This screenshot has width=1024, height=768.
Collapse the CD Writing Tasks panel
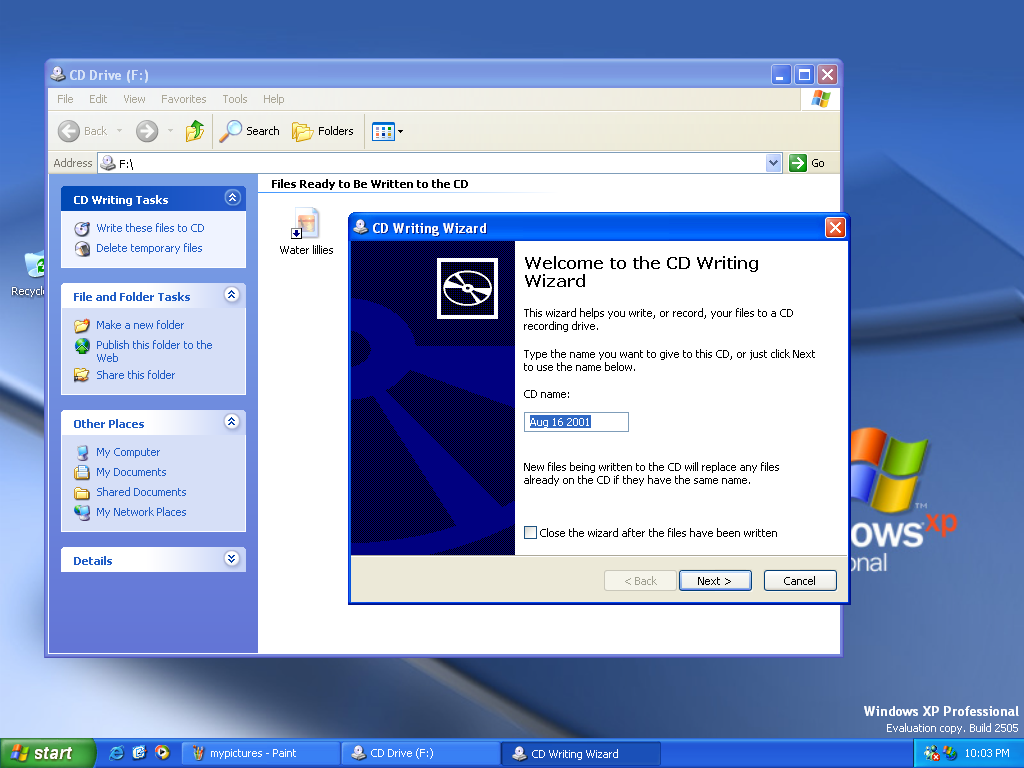232,198
